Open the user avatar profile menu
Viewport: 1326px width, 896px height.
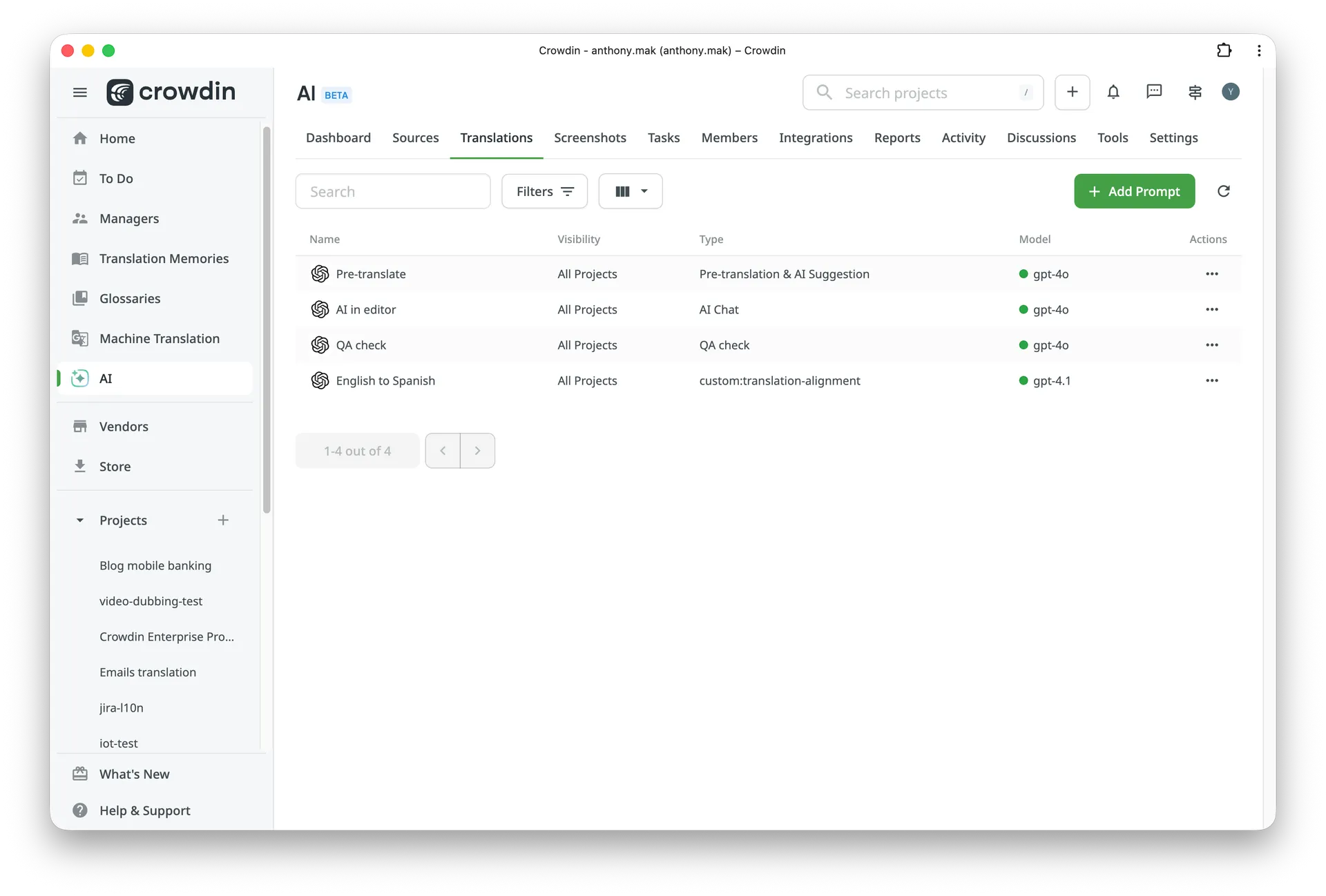(1230, 92)
